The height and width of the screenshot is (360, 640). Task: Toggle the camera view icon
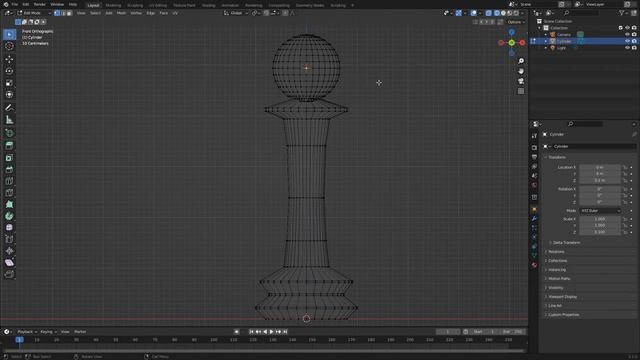click(521, 81)
